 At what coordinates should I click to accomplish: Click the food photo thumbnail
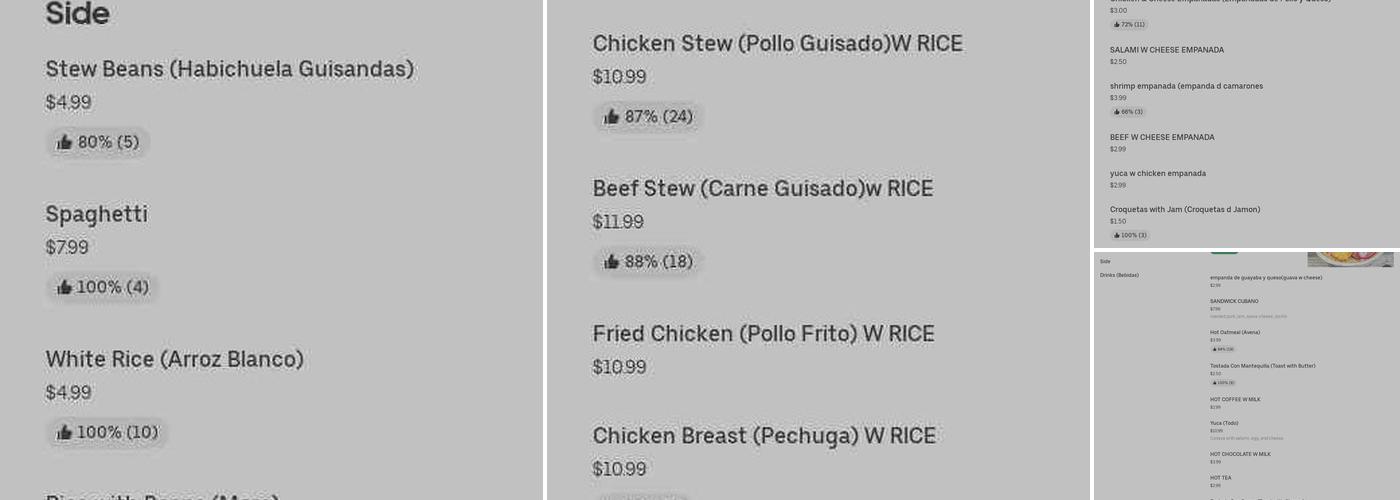(1349, 259)
